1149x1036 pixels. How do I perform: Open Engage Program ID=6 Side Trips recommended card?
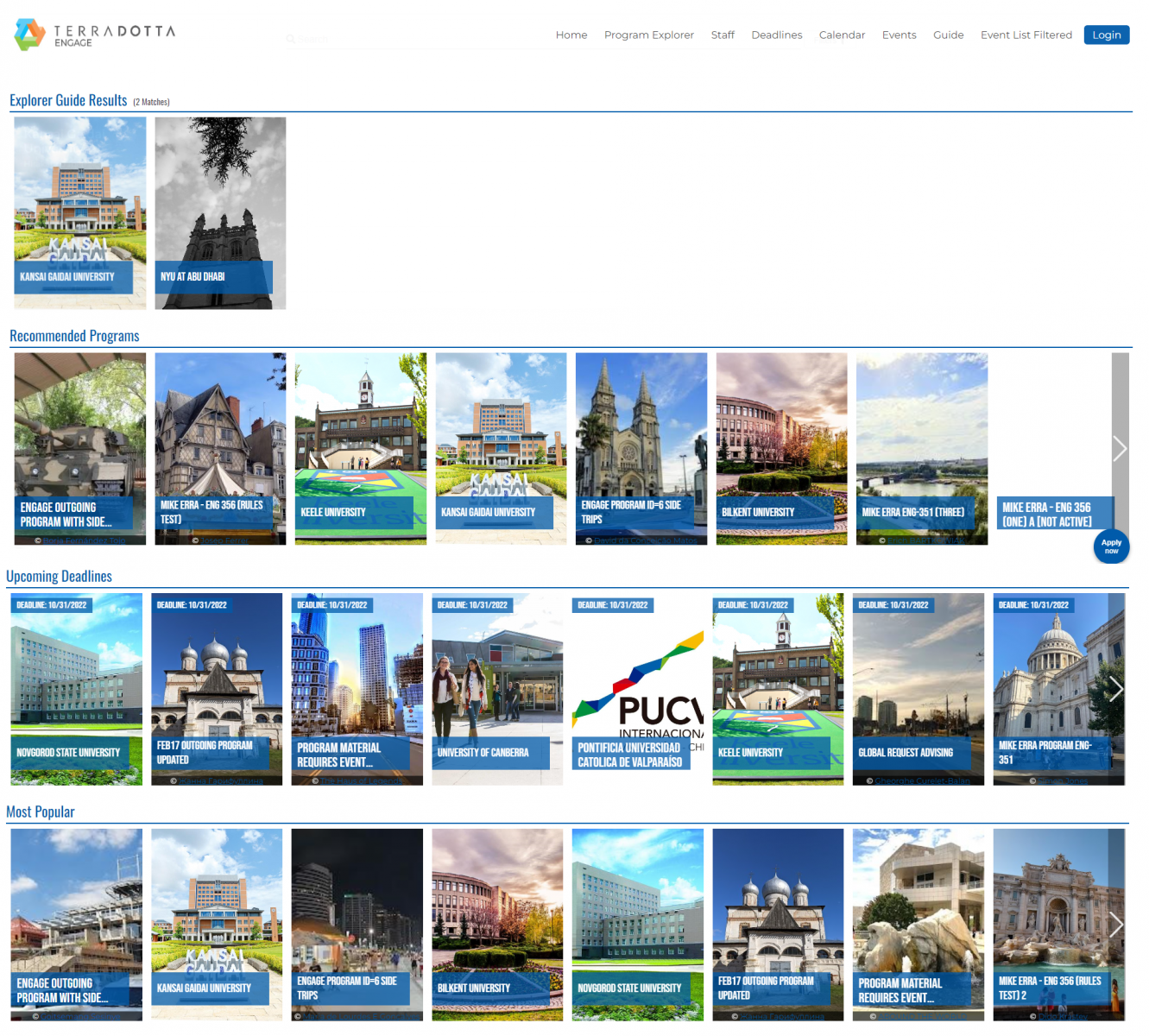pos(641,449)
